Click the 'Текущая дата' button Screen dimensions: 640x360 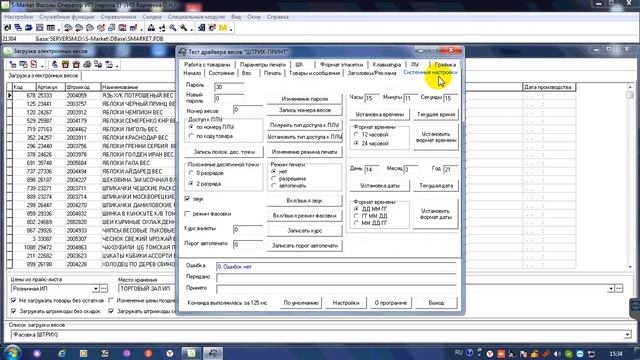pyautogui.click(x=436, y=185)
